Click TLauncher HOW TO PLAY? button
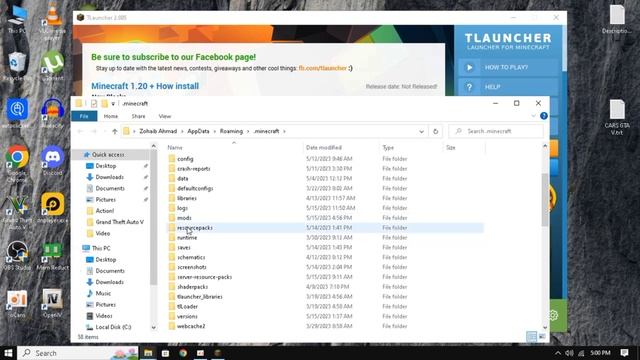 point(508,67)
